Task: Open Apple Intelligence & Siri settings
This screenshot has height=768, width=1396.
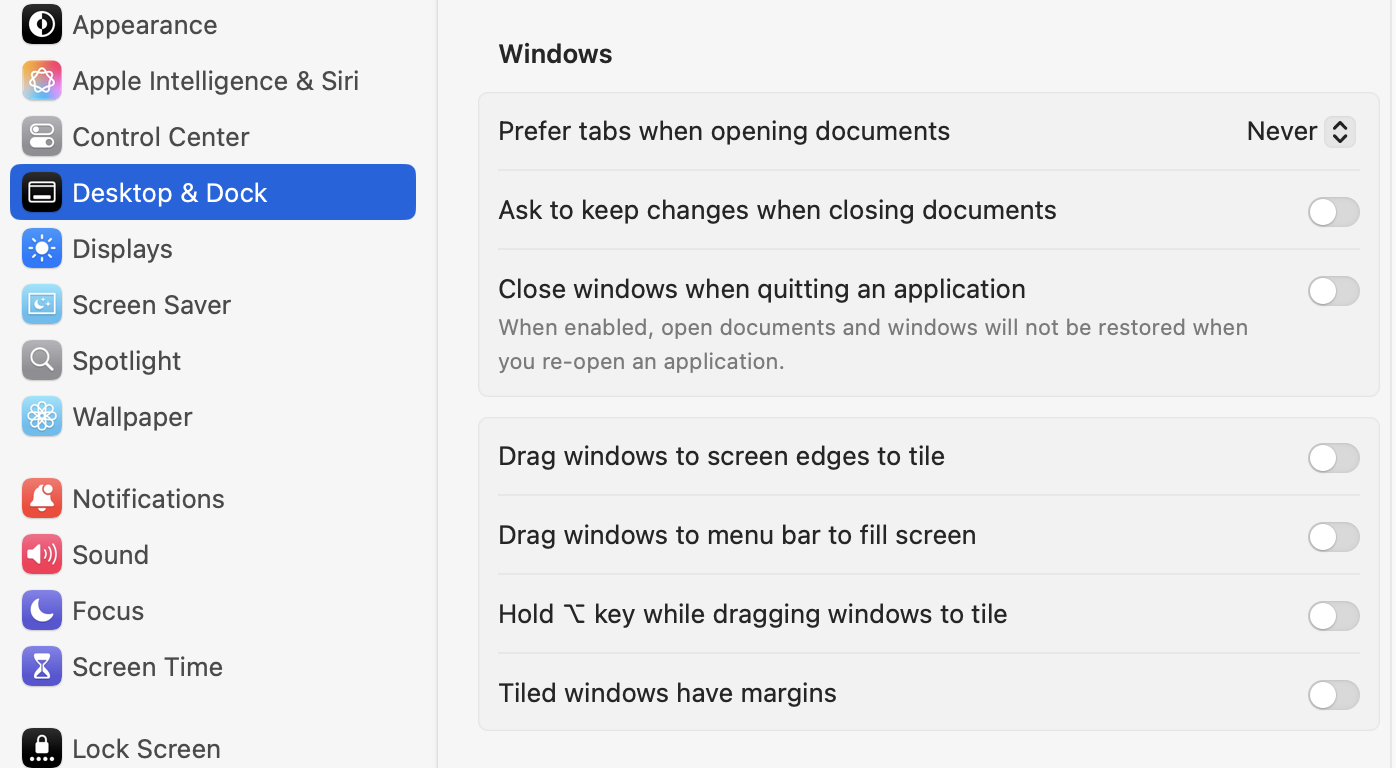Action: tap(41, 80)
